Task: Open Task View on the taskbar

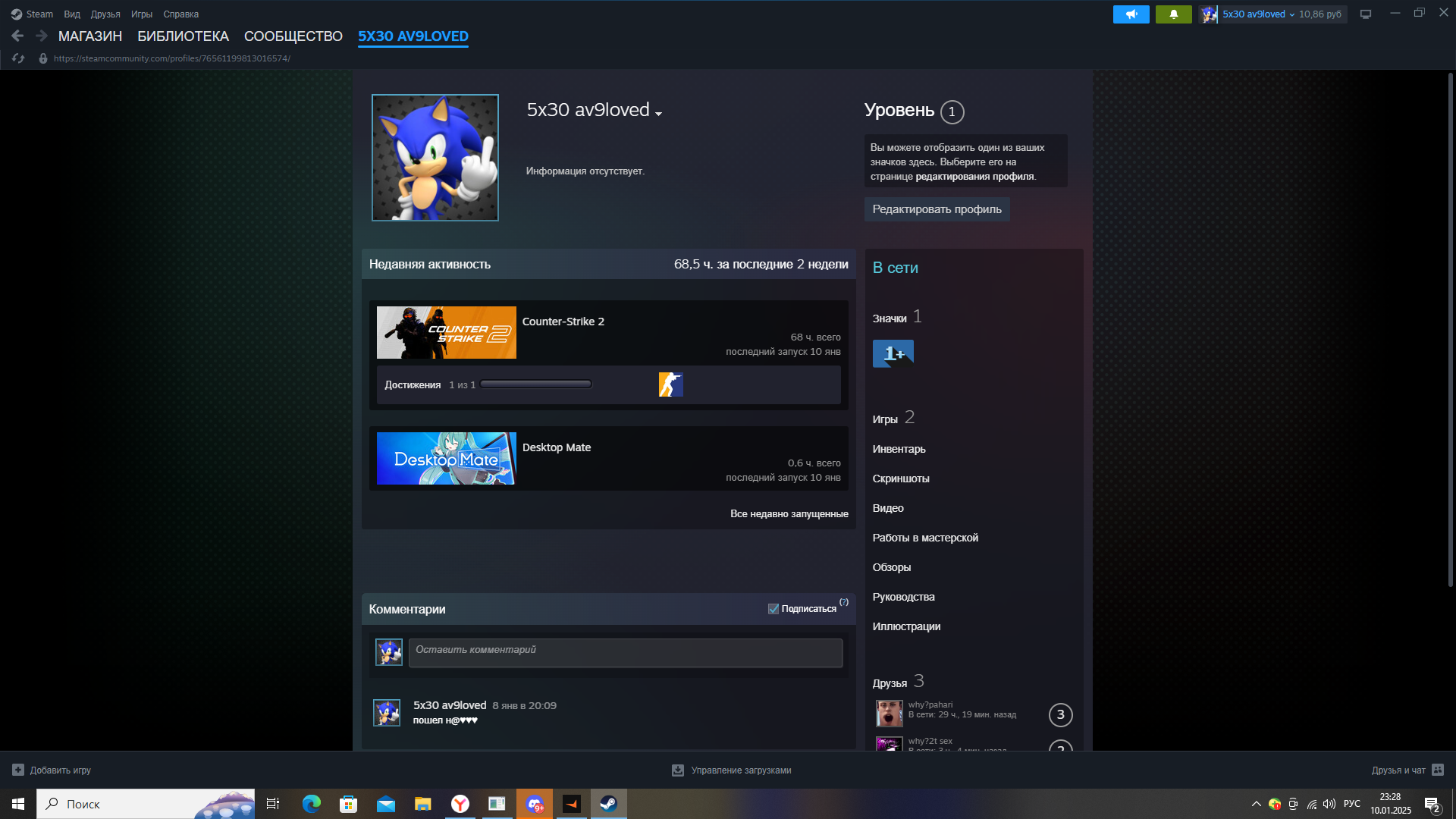Action: pos(273,804)
